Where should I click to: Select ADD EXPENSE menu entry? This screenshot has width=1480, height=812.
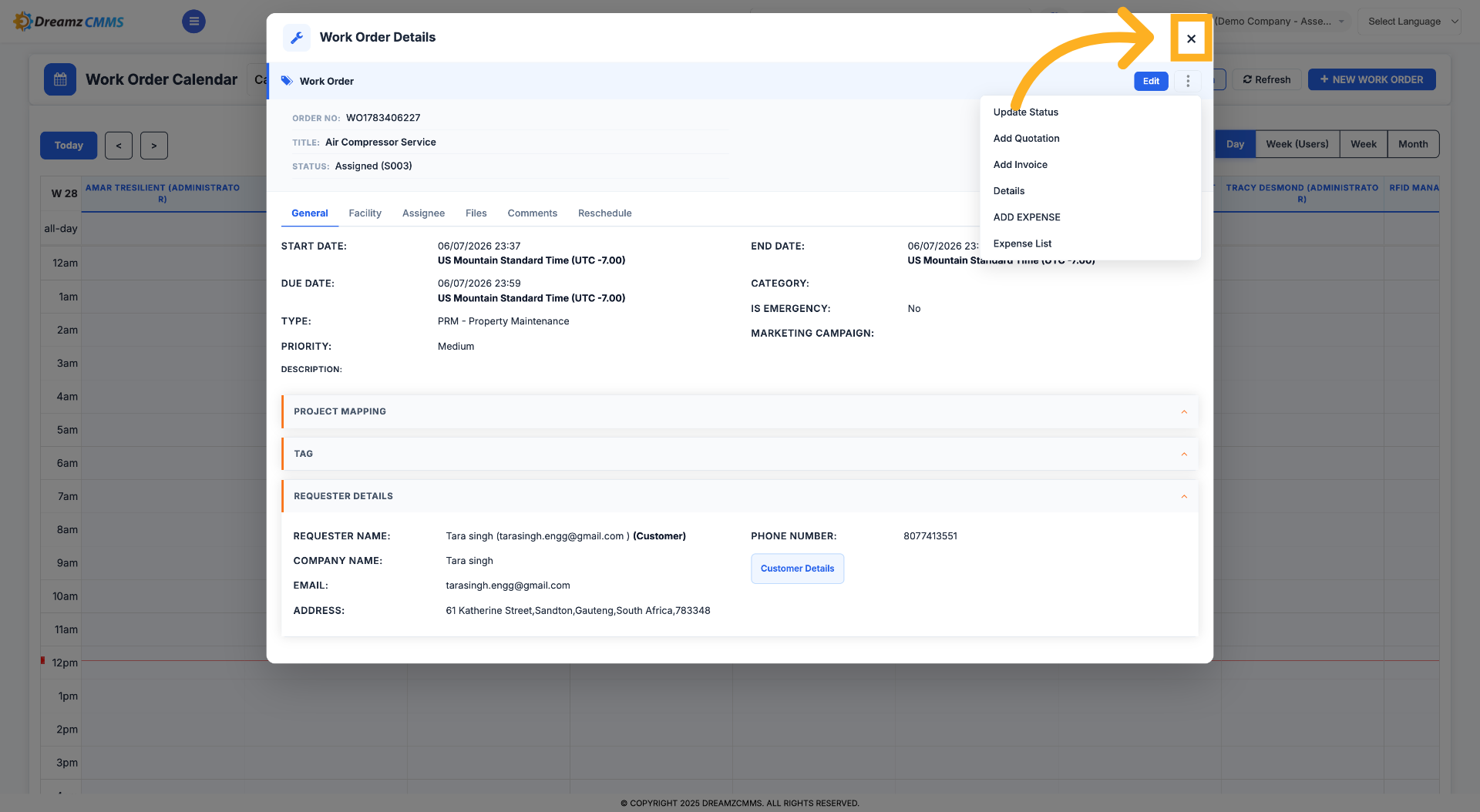tap(1027, 217)
